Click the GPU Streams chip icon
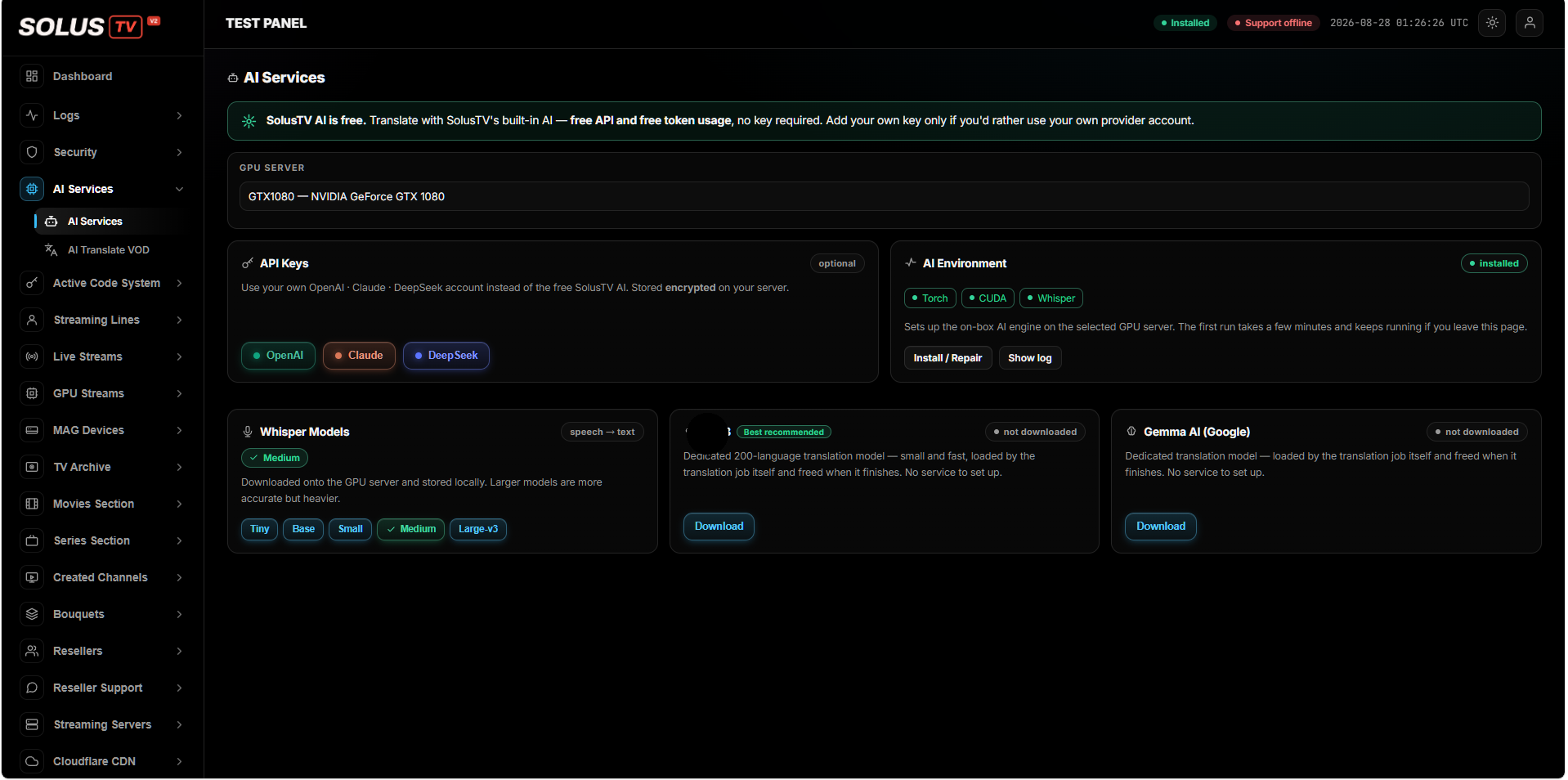The width and height of the screenshot is (1568, 780). pos(32,393)
